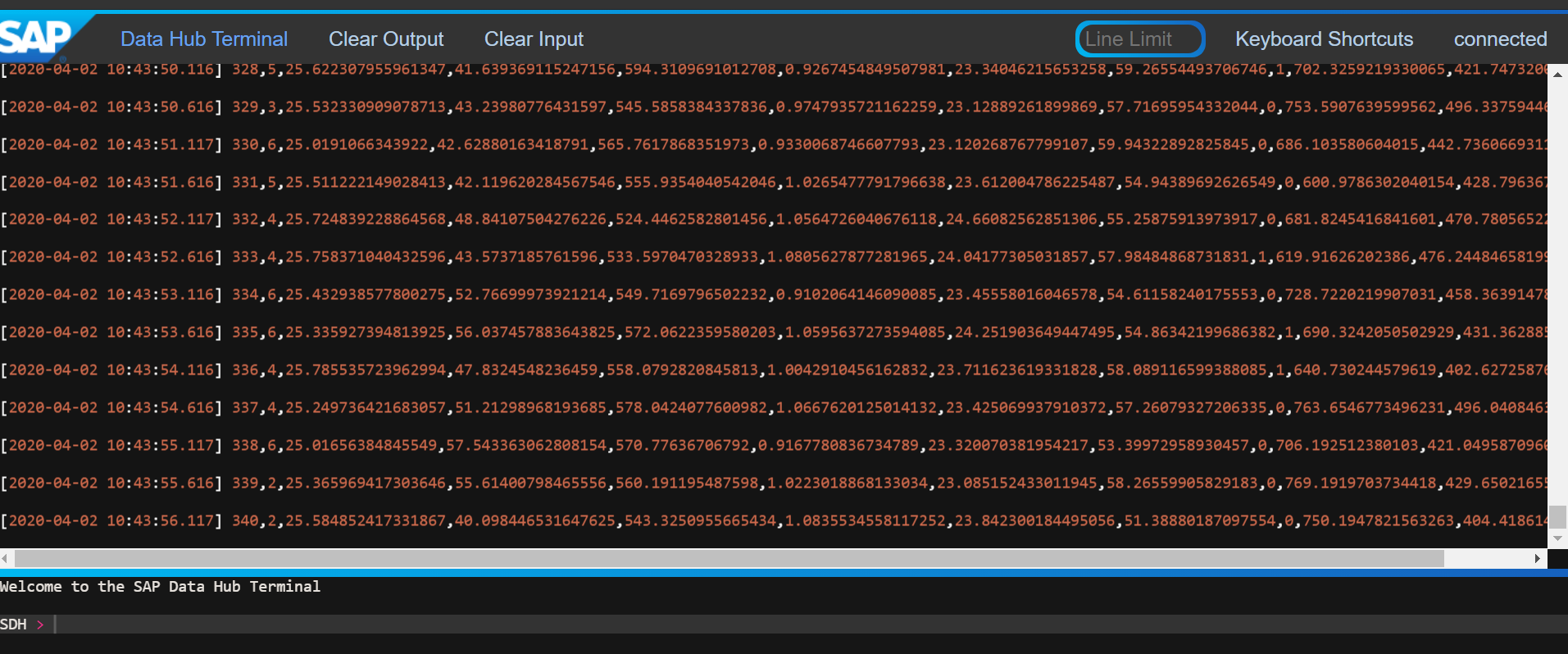This screenshot has height=654, width=1568.
Task: Click the horizontal scrollbar left arrow
Action: [6, 558]
